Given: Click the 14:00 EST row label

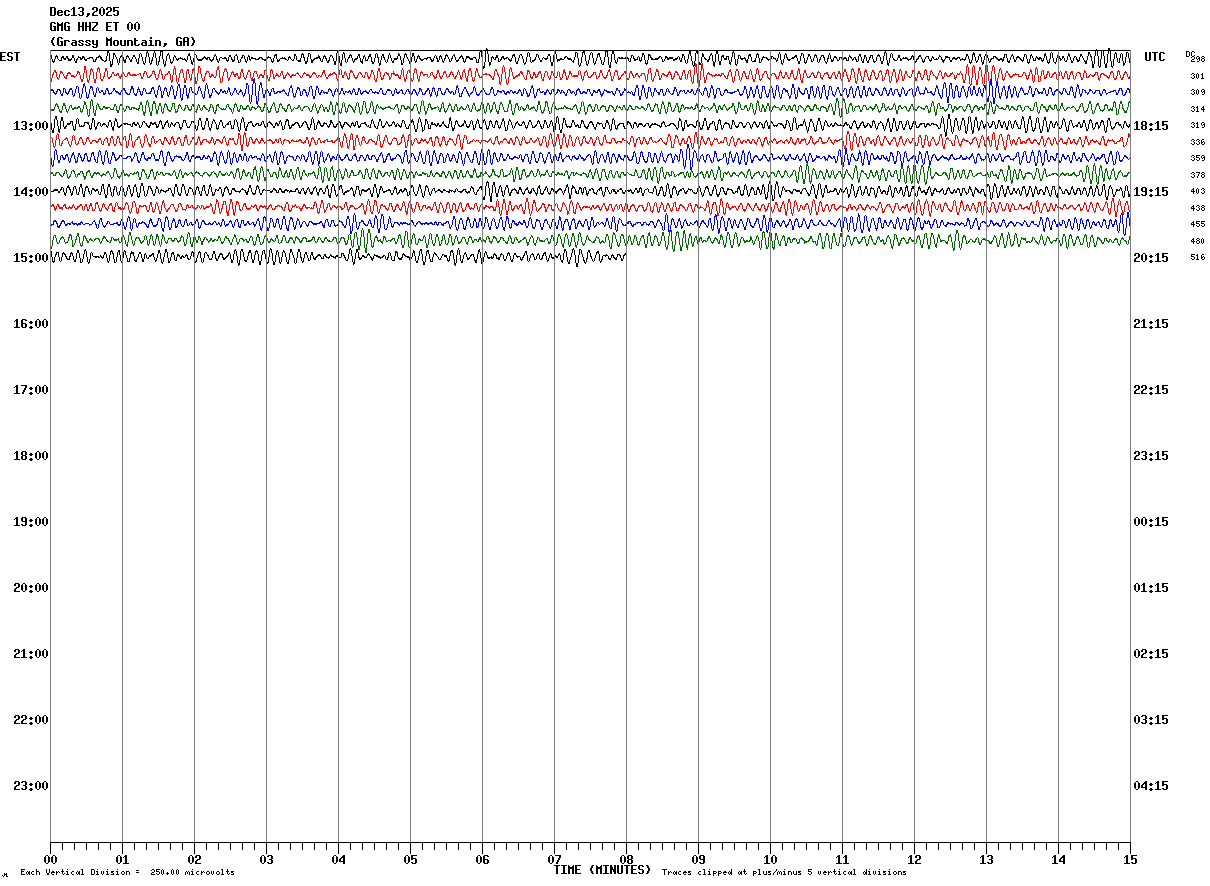Looking at the screenshot, I should pyautogui.click(x=31, y=192).
